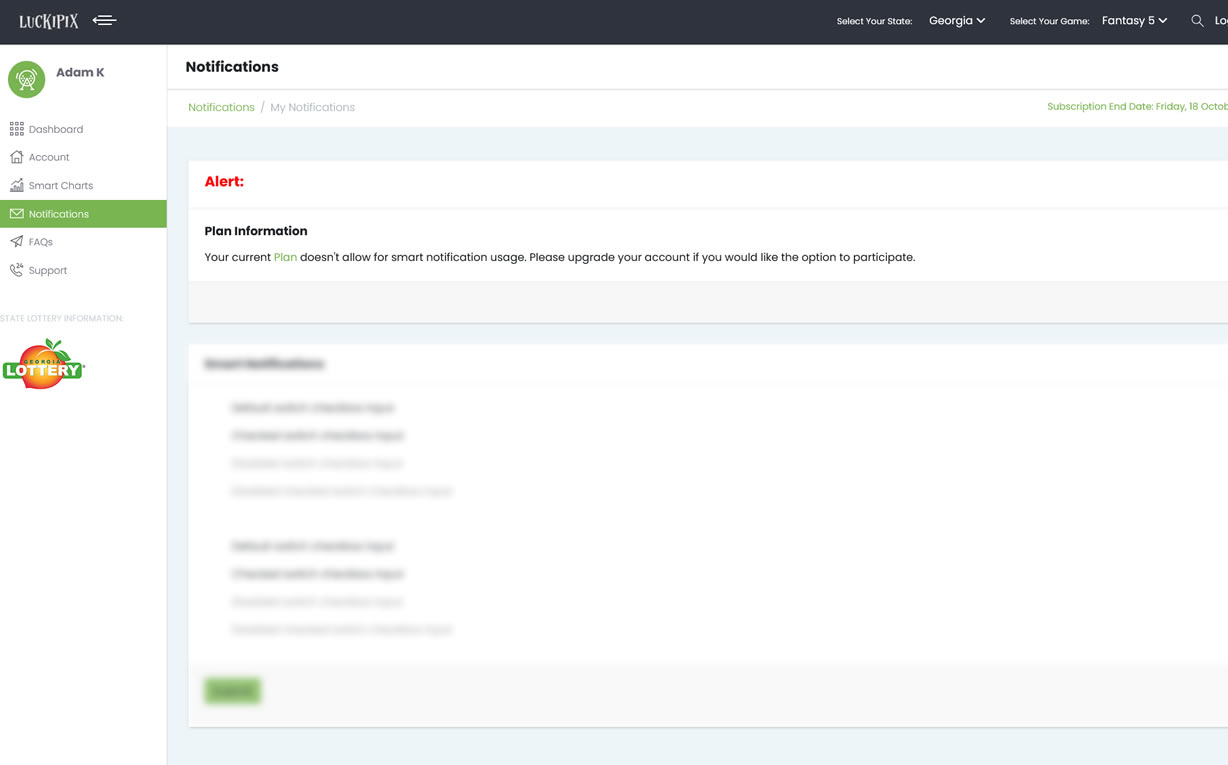This screenshot has width=1228, height=765.
Task: Click the Dashboard grid icon
Action: [x=17, y=129]
